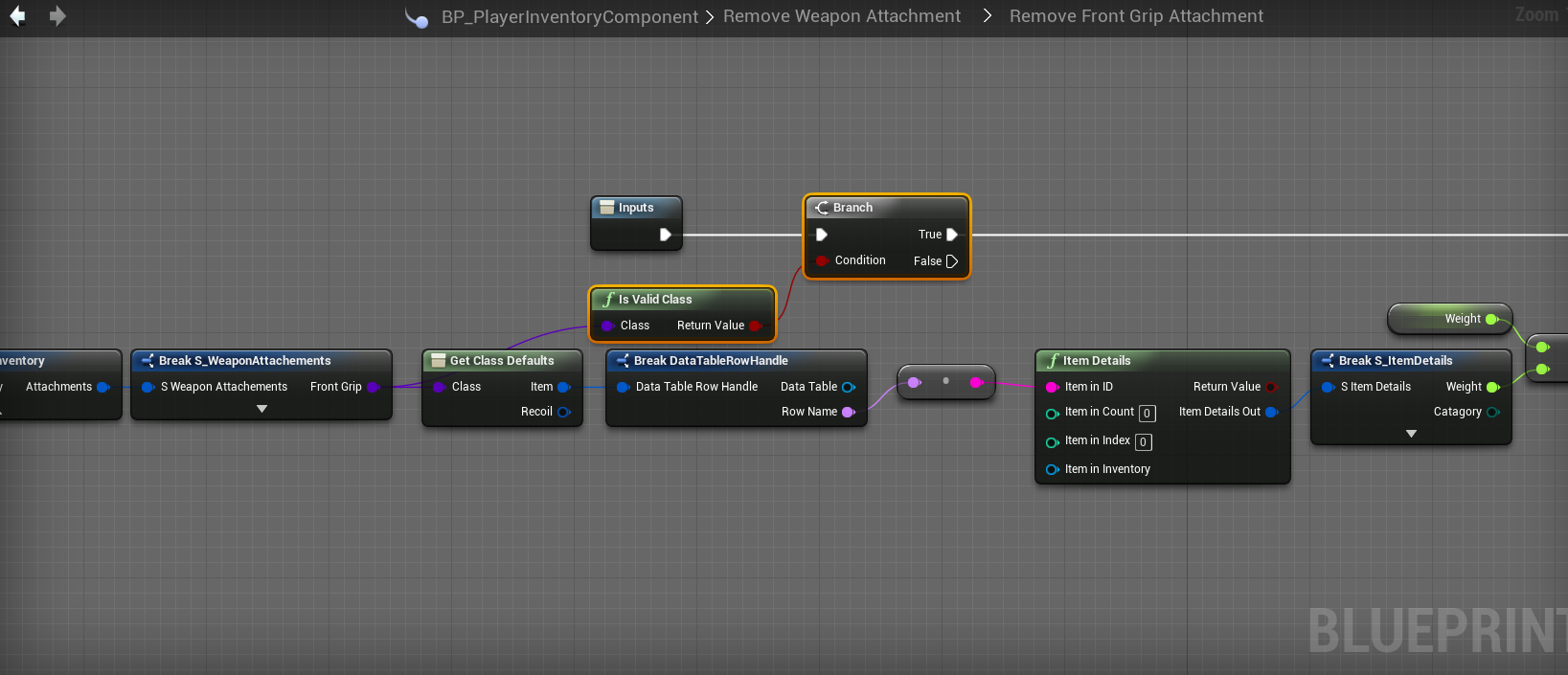Screen dimensions: 1568x675
Task: Click the Item in Count value field
Action: coord(1147,414)
